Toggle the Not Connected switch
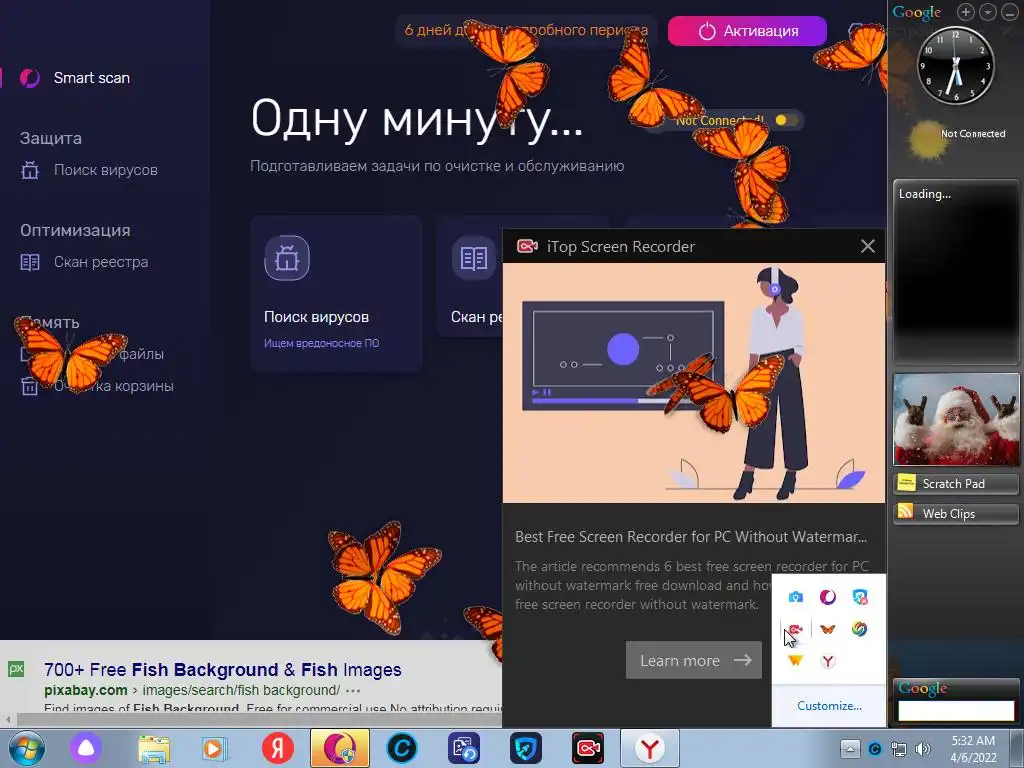This screenshot has height=768, width=1024. (786, 120)
